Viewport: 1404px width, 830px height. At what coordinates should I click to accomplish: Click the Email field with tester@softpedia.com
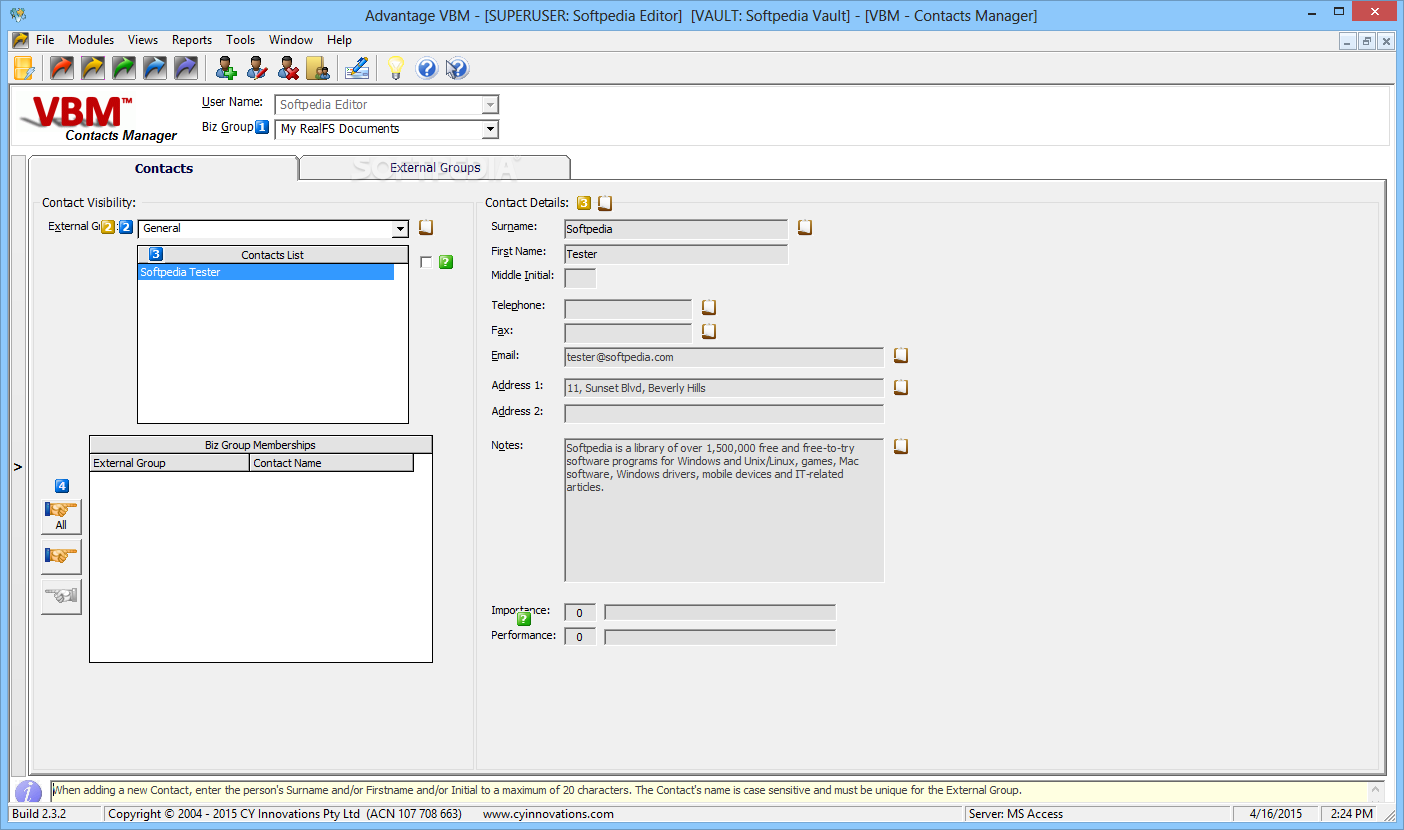tap(724, 357)
